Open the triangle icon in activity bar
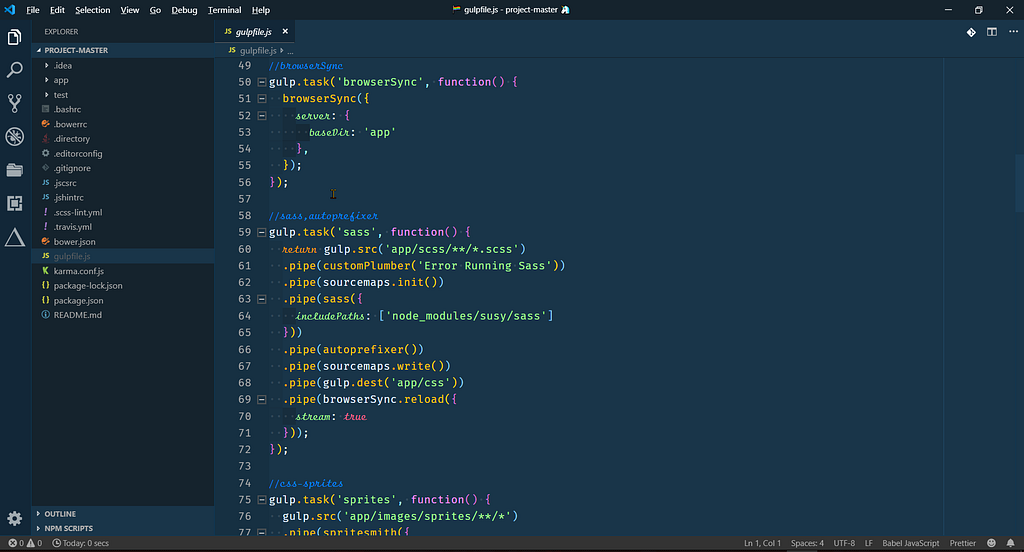Screen dimensions: 1024x552 (14, 237)
